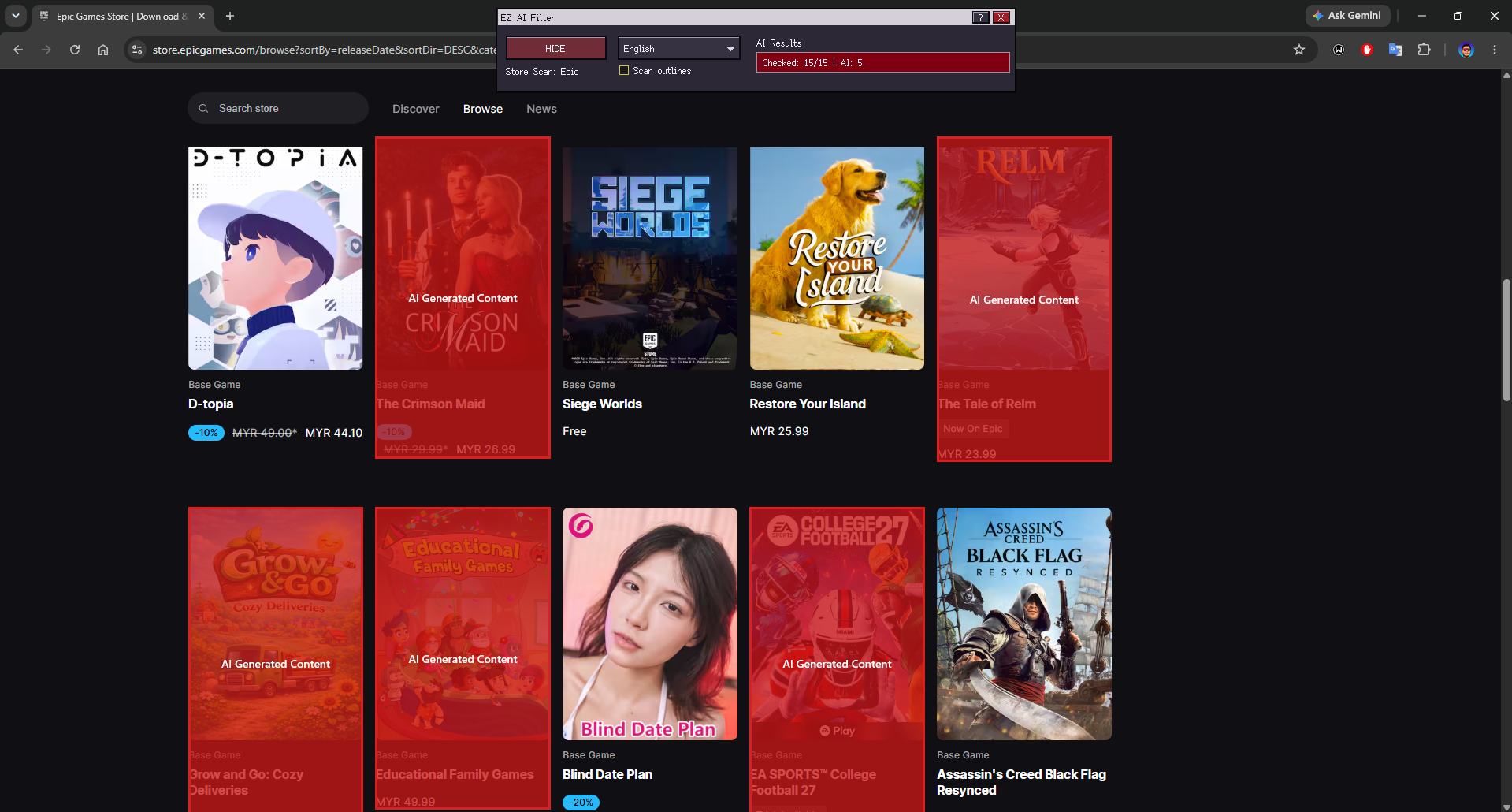Open The Tale of Relm flagged cover
The width and height of the screenshot is (1512, 812).
click(1024, 259)
